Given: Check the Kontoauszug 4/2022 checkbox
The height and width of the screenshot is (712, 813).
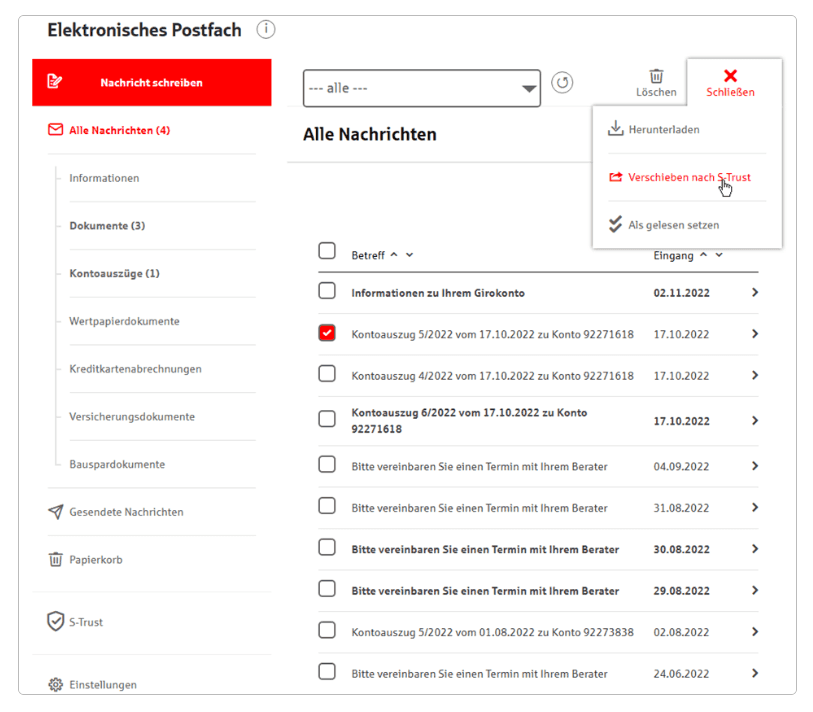Looking at the screenshot, I should [327, 373].
